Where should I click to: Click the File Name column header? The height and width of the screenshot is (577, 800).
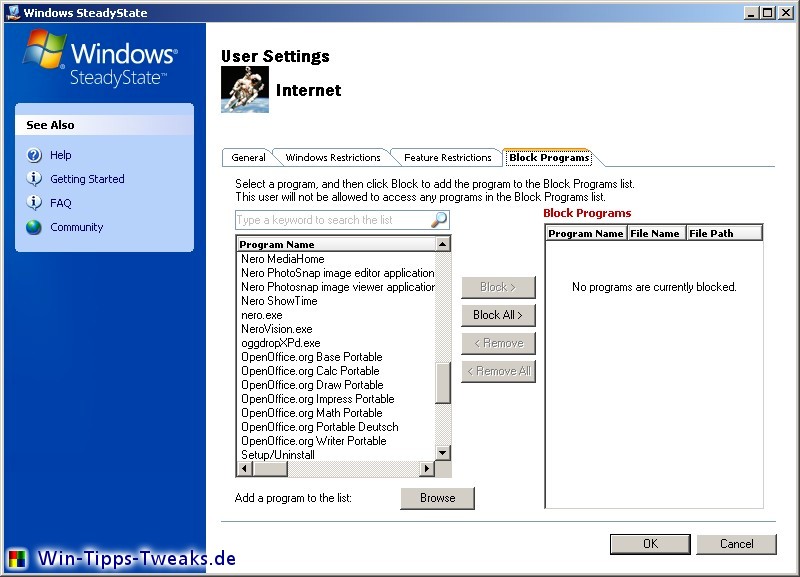656,233
